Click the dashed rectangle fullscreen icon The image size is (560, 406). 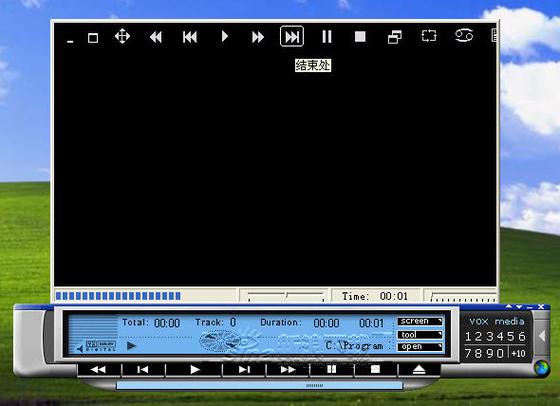[429, 36]
